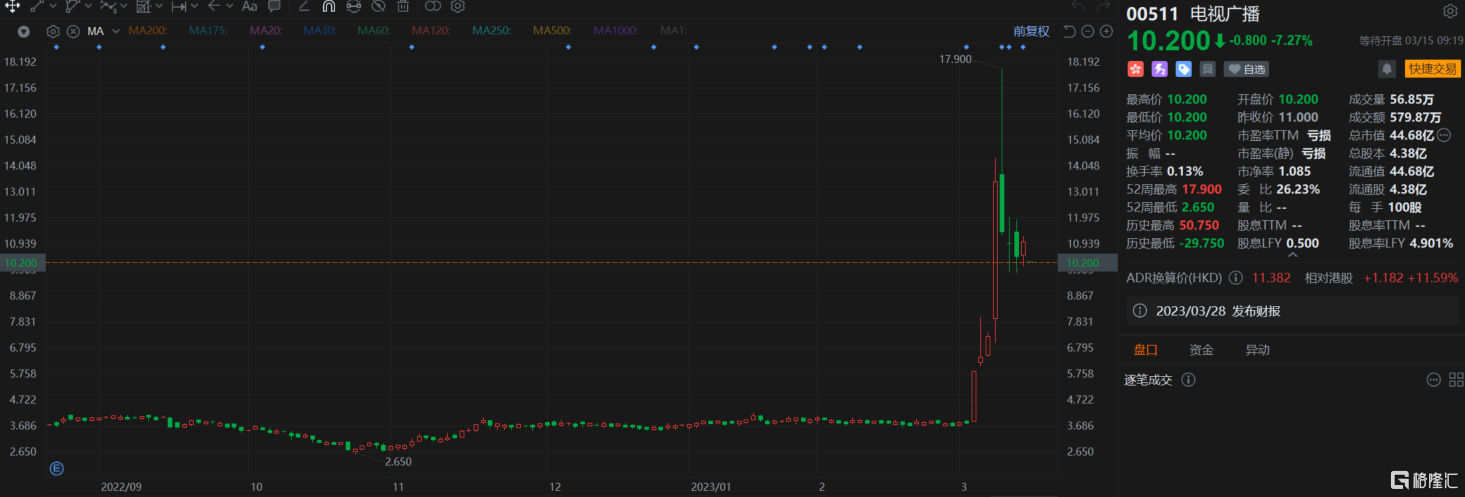
Task: Expand the arrow marker dropdown
Action: click(229, 6)
